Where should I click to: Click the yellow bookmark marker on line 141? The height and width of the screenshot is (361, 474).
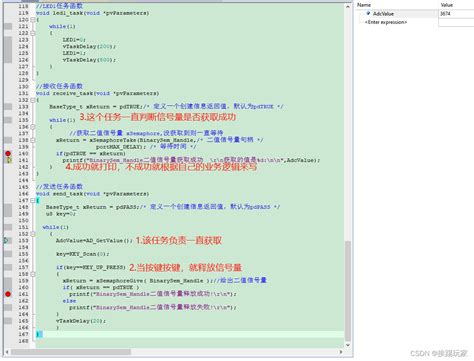tap(9, 160)
